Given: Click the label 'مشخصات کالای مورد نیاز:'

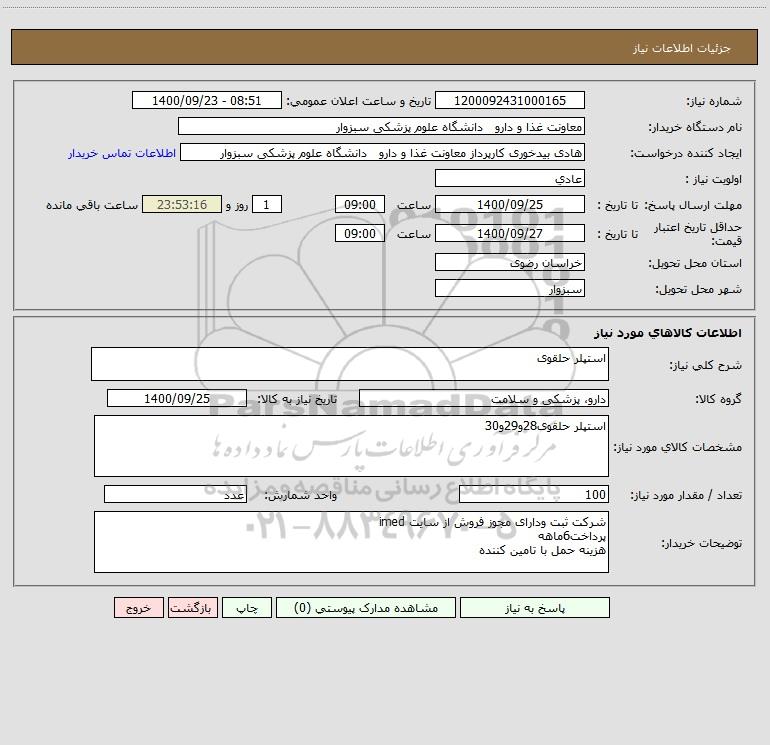Looking at the screenshot, I should (678, 447).
